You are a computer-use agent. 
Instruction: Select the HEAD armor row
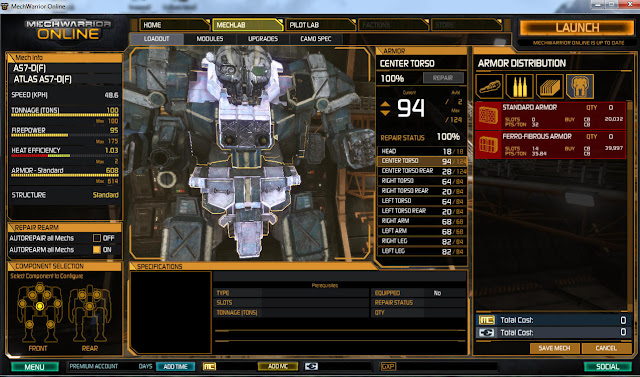pos(422,151)
